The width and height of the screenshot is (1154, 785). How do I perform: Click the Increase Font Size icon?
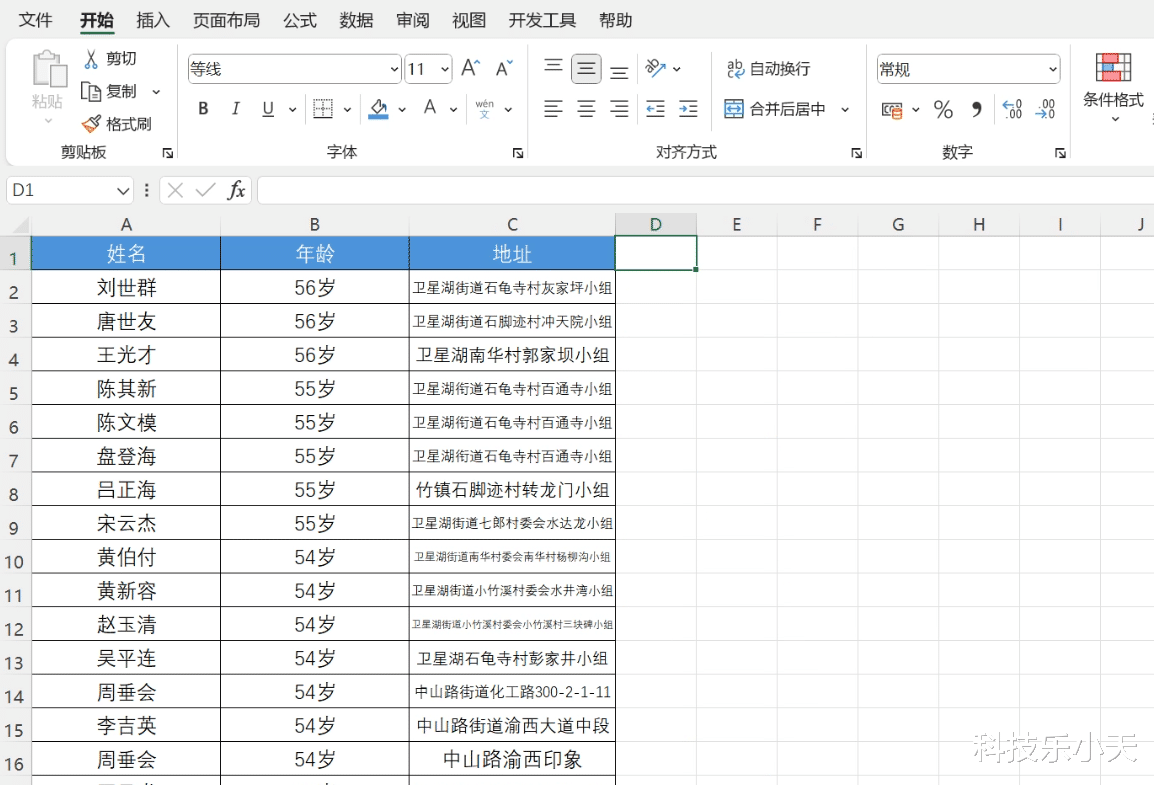coord(470,69)
